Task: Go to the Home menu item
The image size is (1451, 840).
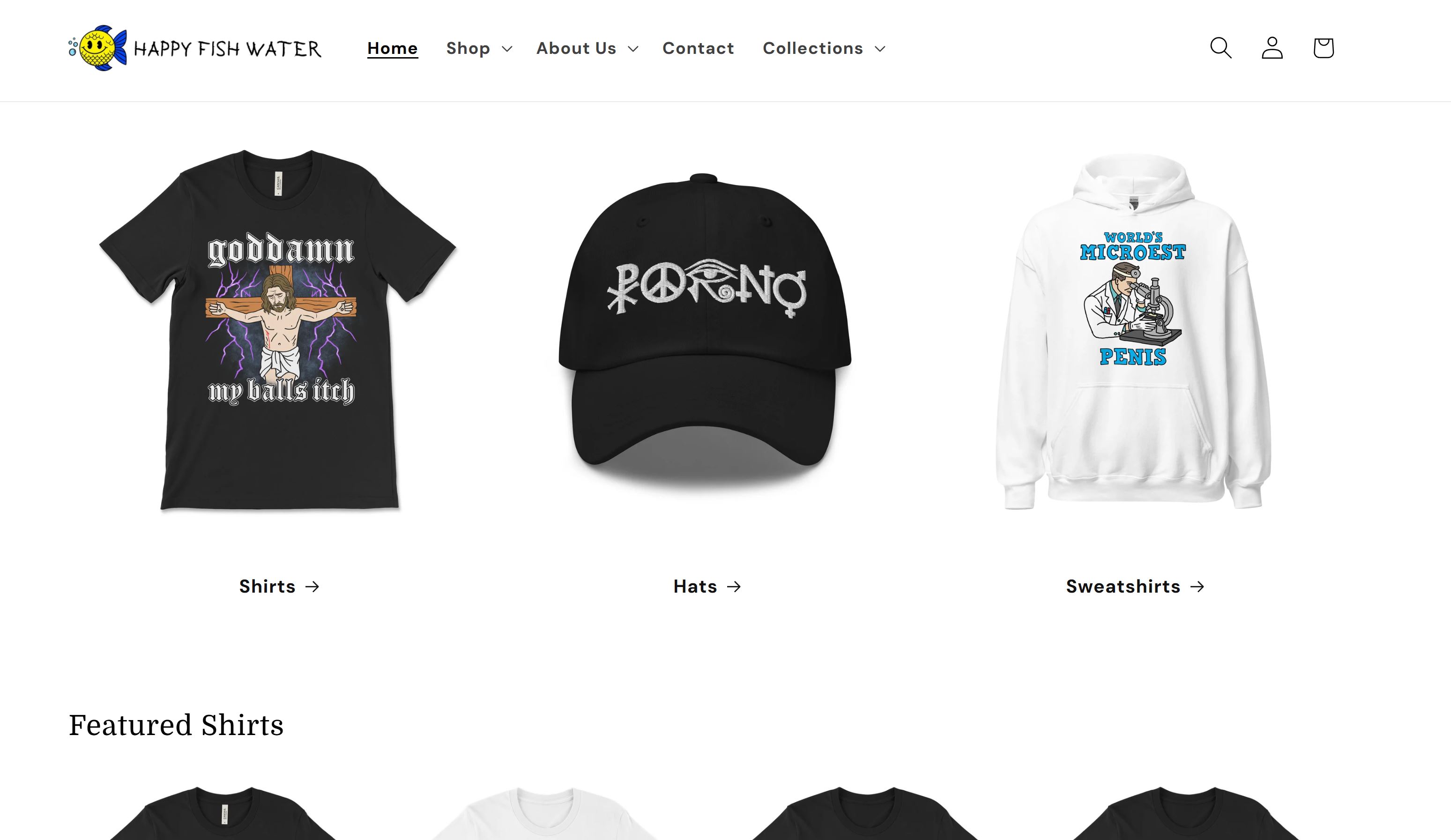Action: 392,48
